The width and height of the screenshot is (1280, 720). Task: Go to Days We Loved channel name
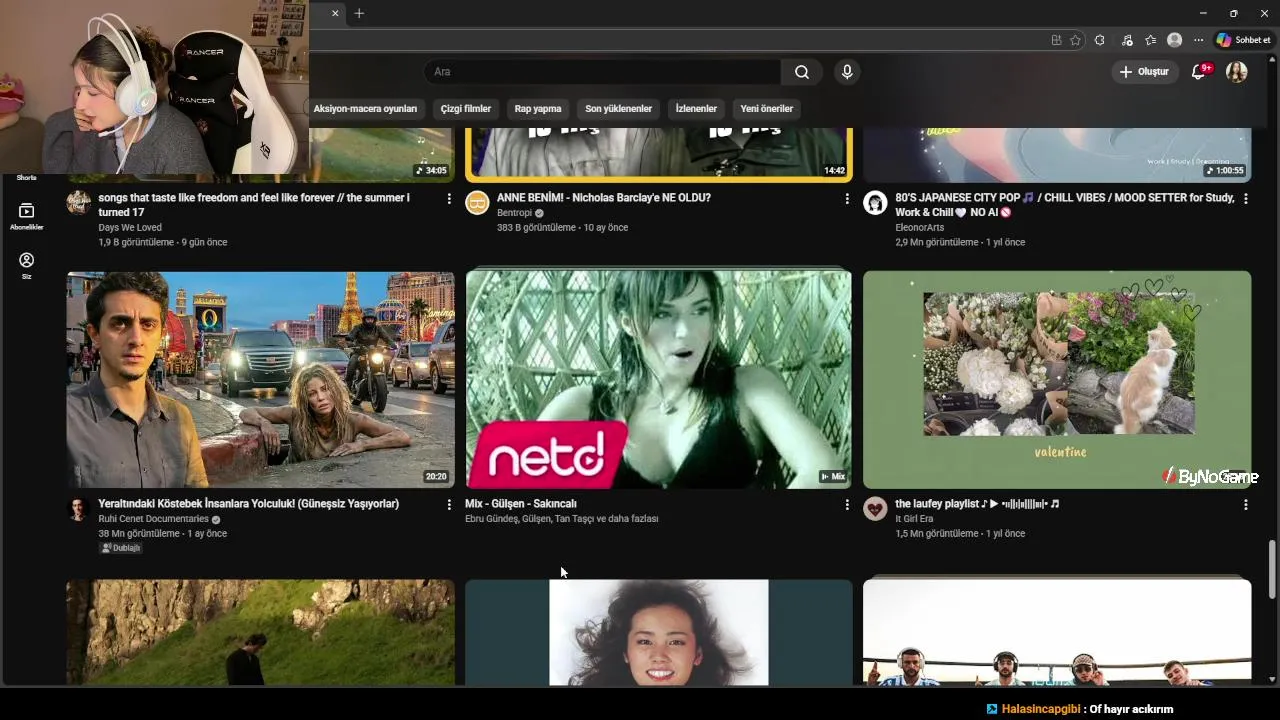coord(130,228)
